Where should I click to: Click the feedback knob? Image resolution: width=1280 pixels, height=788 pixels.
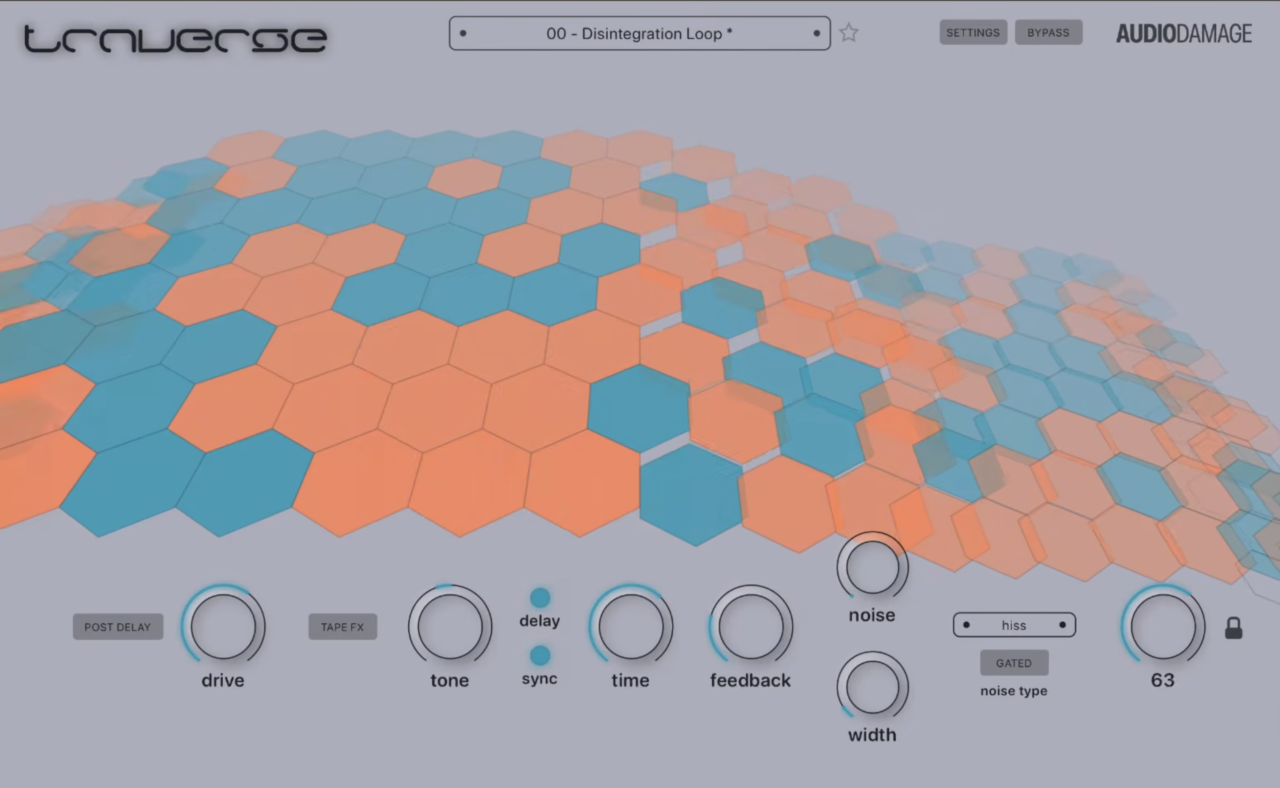pyautogui.click(x=751, y=626)
